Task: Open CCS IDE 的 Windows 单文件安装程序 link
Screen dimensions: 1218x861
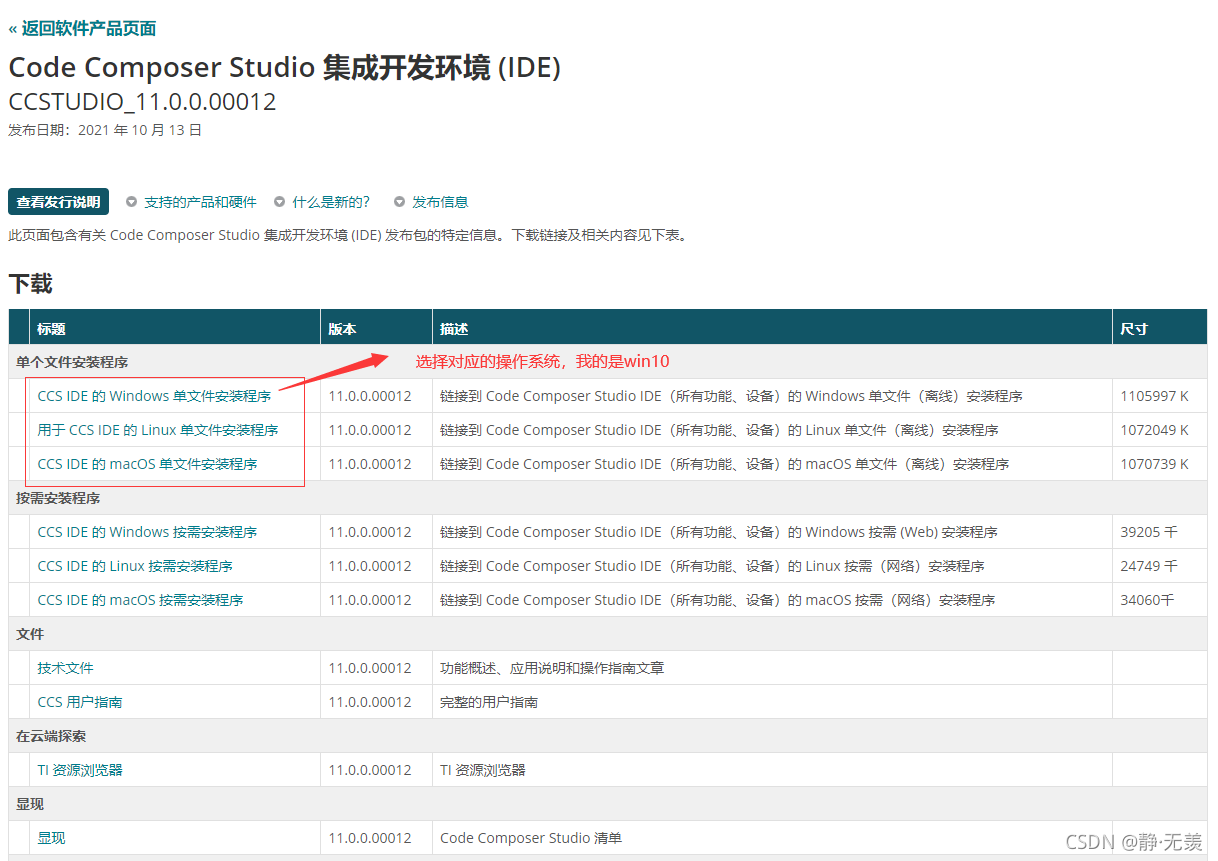Action: click(x=154, y=396)
